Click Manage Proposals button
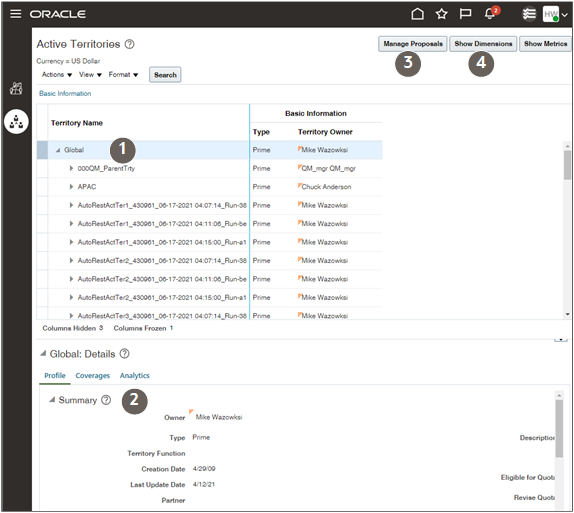 (413, 44)
